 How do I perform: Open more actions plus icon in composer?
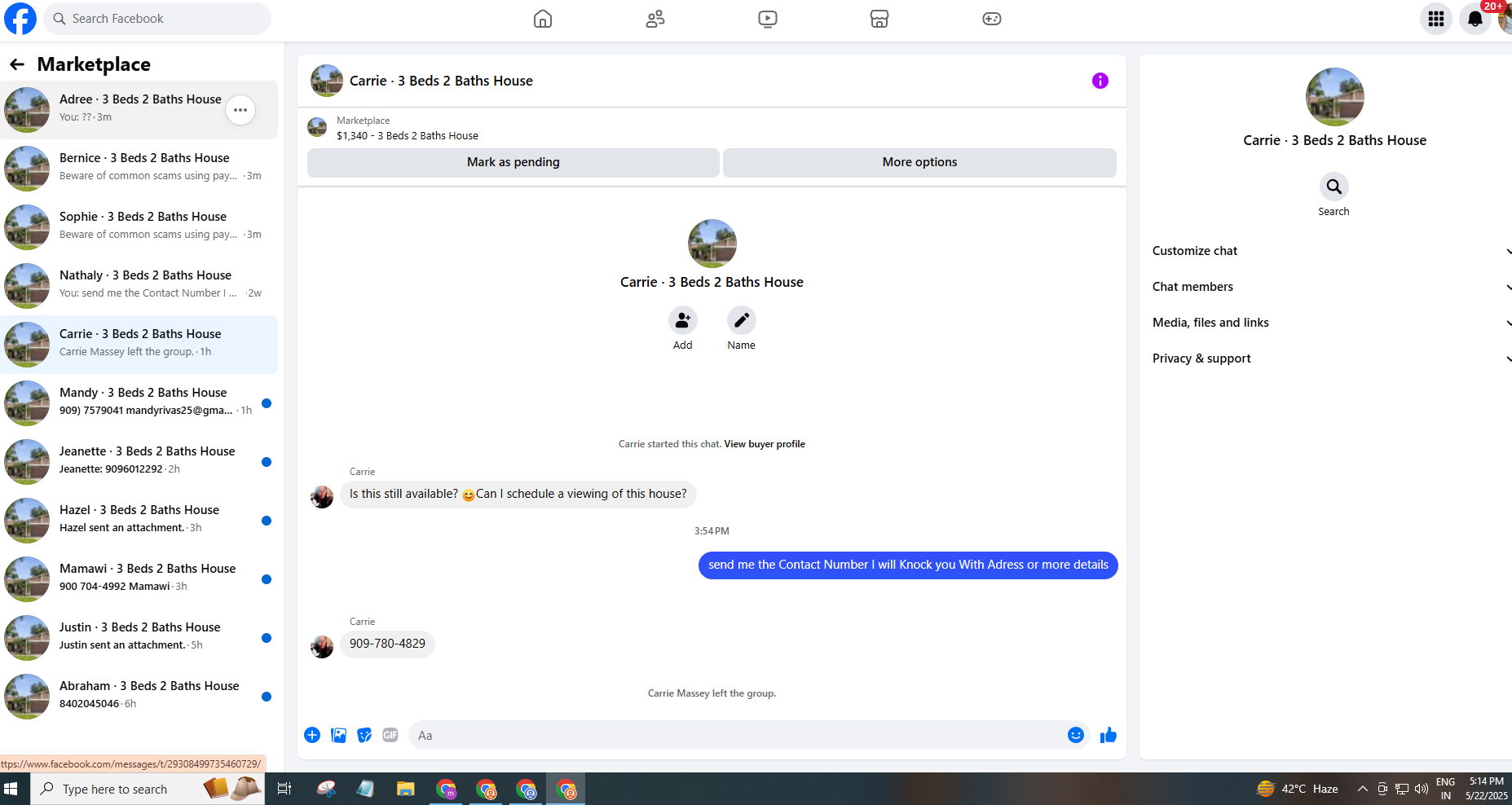point(312,735)
